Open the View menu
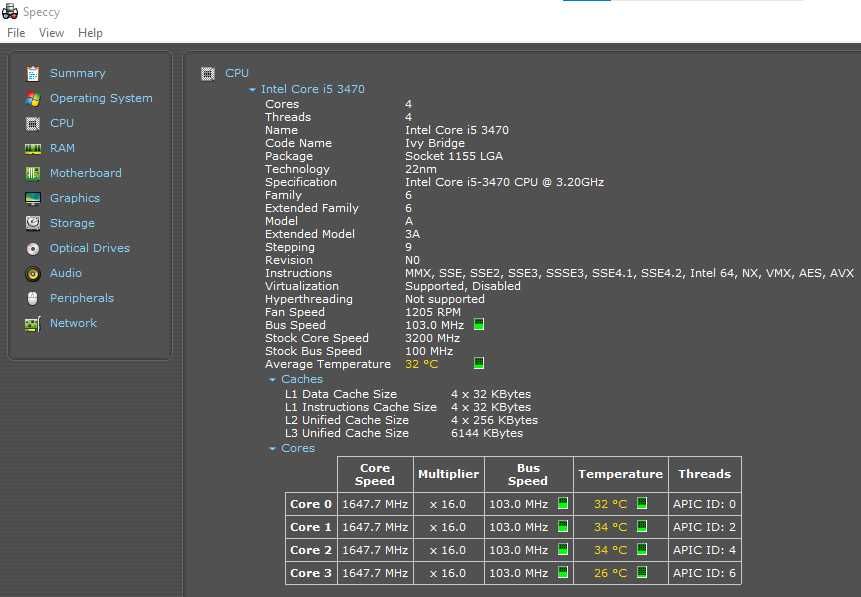Screen dimensions: 861x597 51,33
